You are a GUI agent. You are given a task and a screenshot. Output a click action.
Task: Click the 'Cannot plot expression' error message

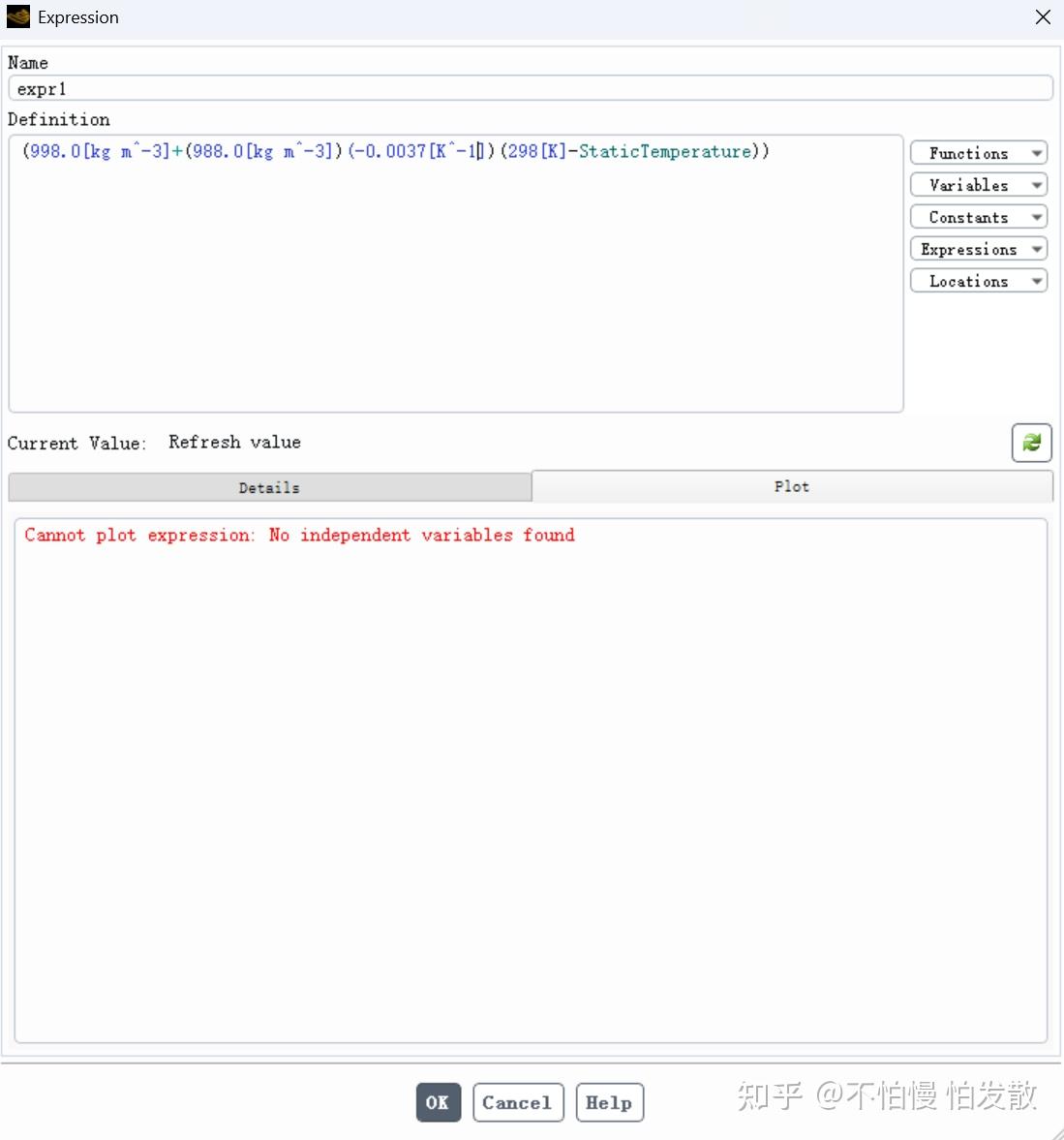[x=299, y=535]
